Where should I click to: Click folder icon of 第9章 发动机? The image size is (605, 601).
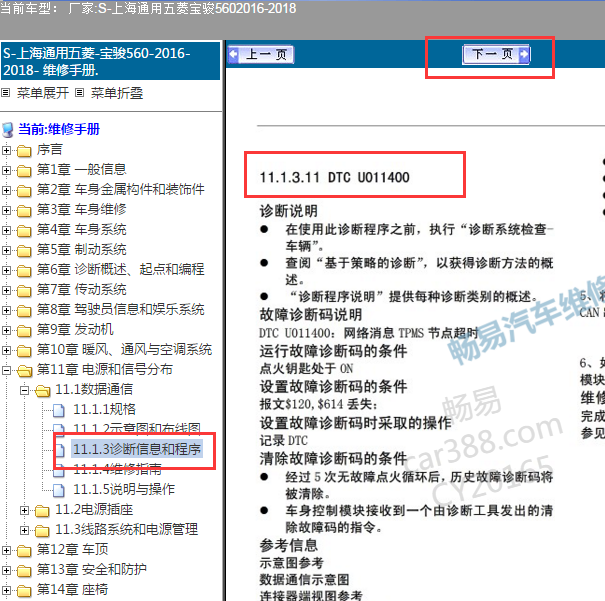click(24, 331)
